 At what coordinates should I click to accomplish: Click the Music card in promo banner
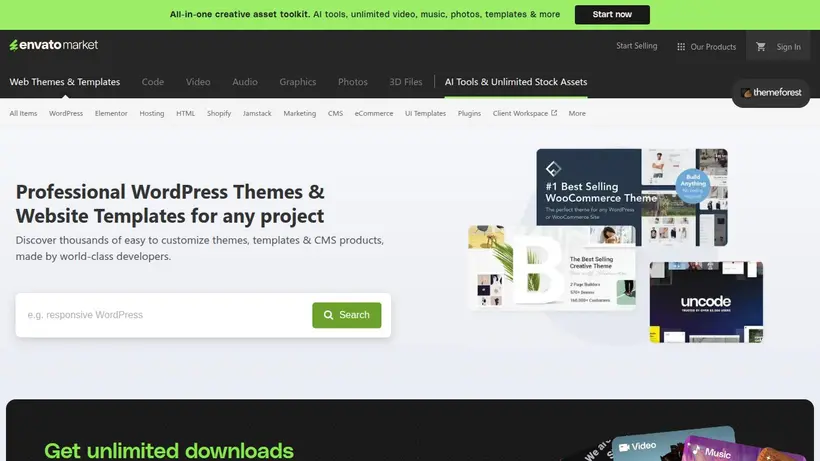coord(718,451)
